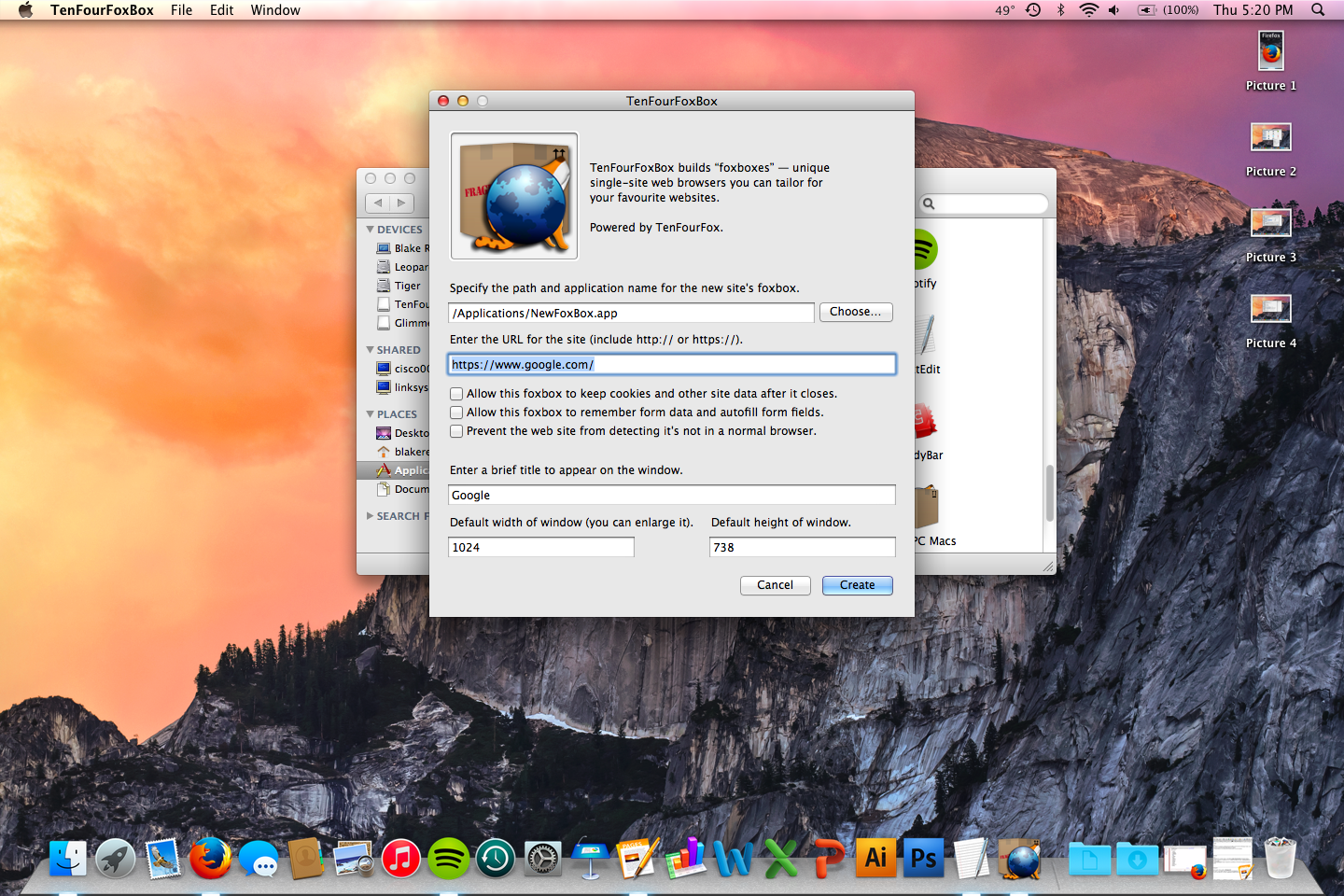Enable remembering form data and autofill
The width and height of the screenshot is (1344, 896).
[x=456, y=413]
